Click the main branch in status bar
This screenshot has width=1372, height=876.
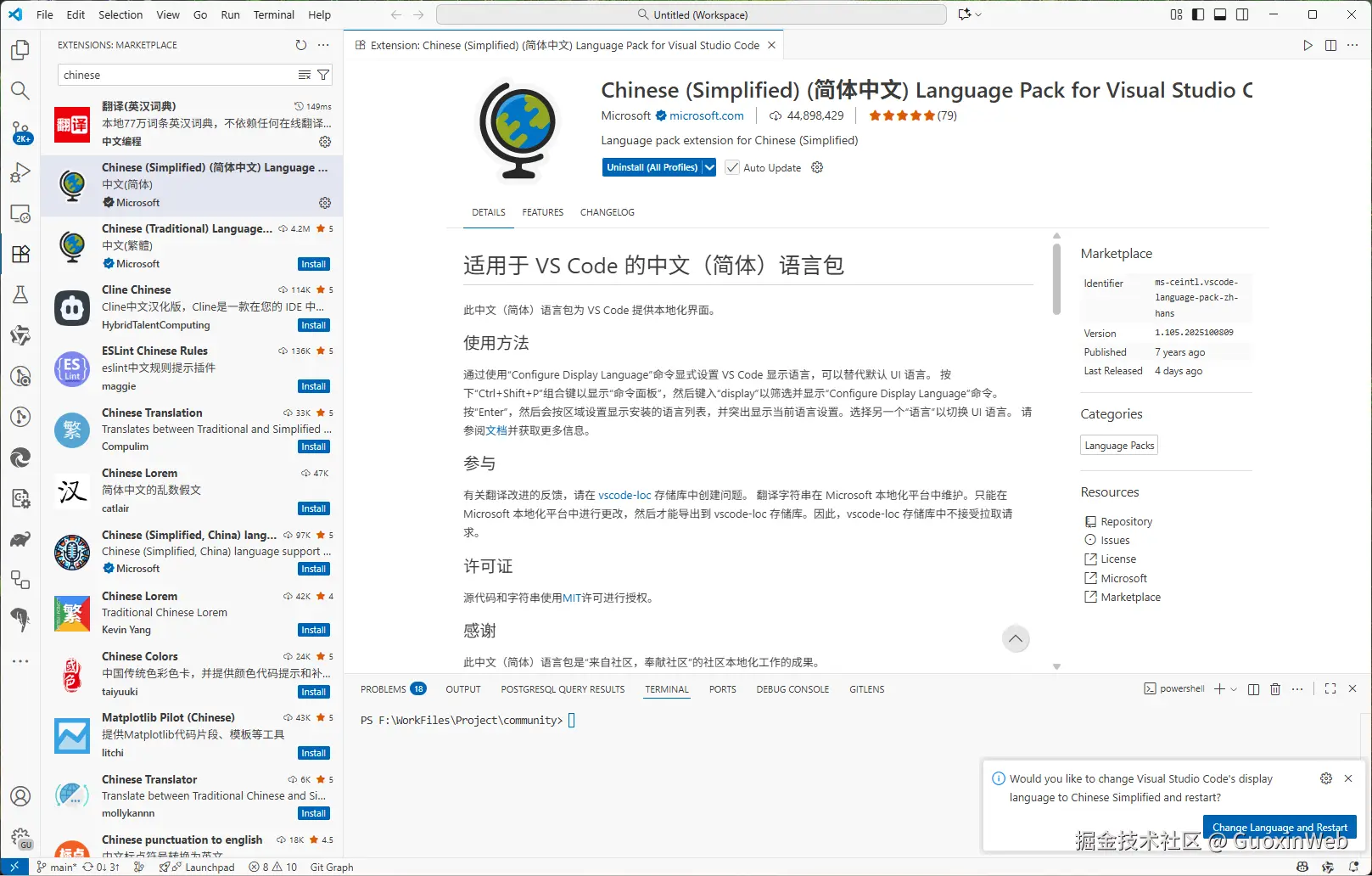pyautogui.click(x=56, y=867)
